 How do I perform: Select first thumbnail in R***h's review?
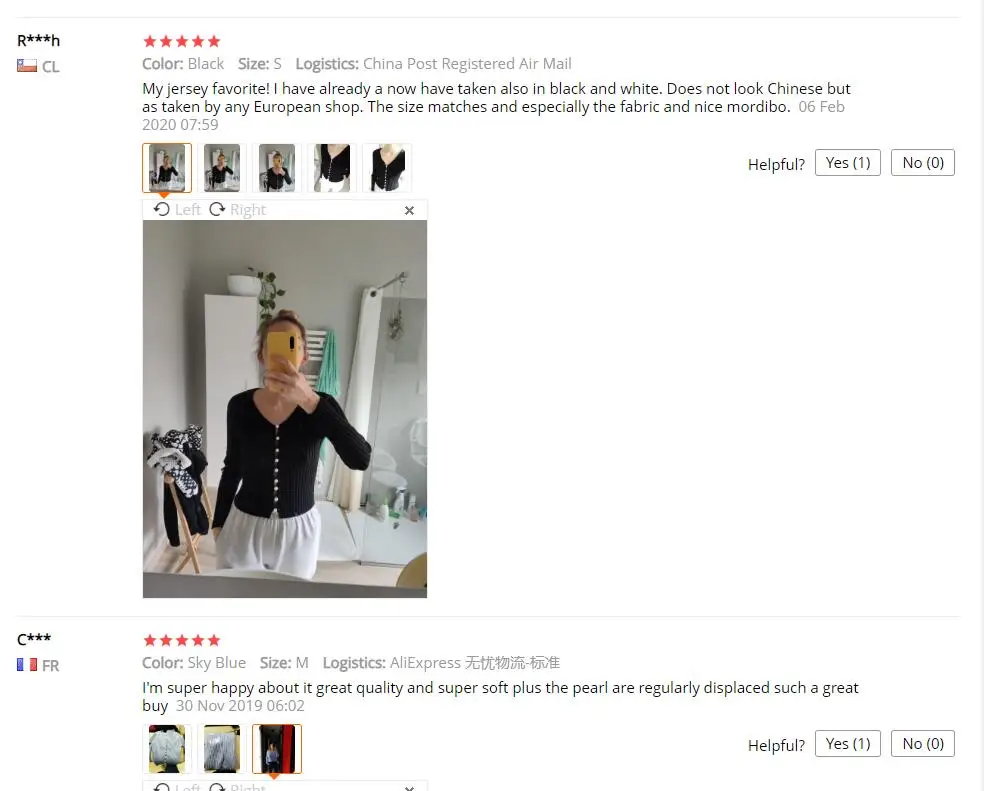(167, 168)
